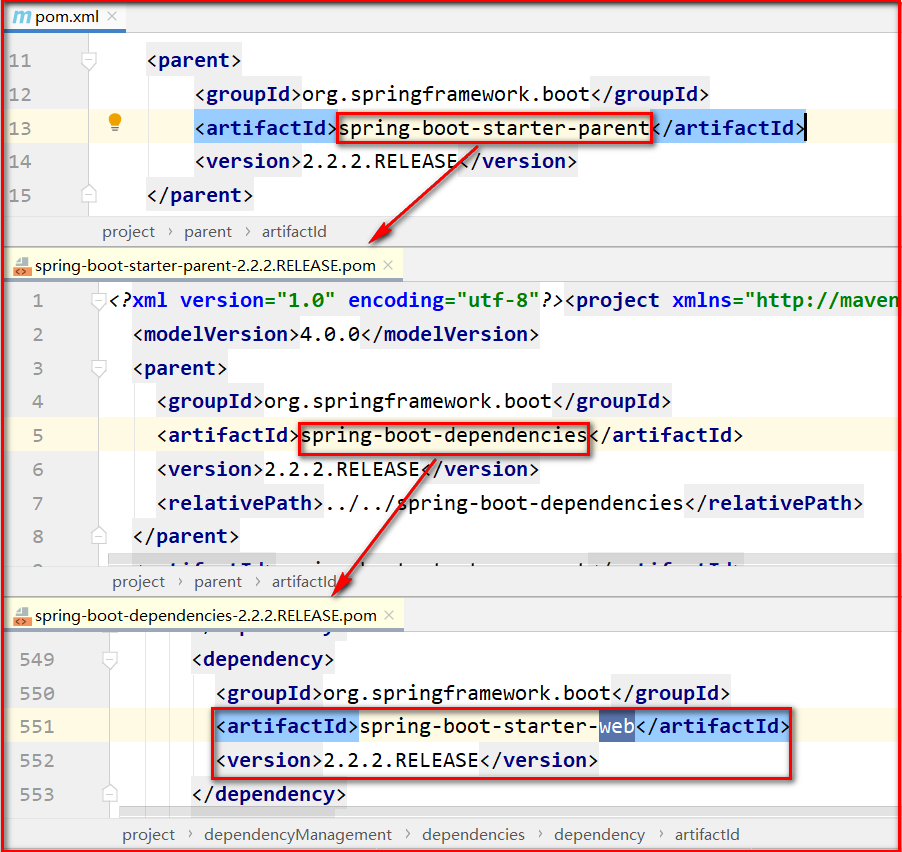
Task: Click horizontal scrollbar in dependencies pom editor
Action: (508, 811)
